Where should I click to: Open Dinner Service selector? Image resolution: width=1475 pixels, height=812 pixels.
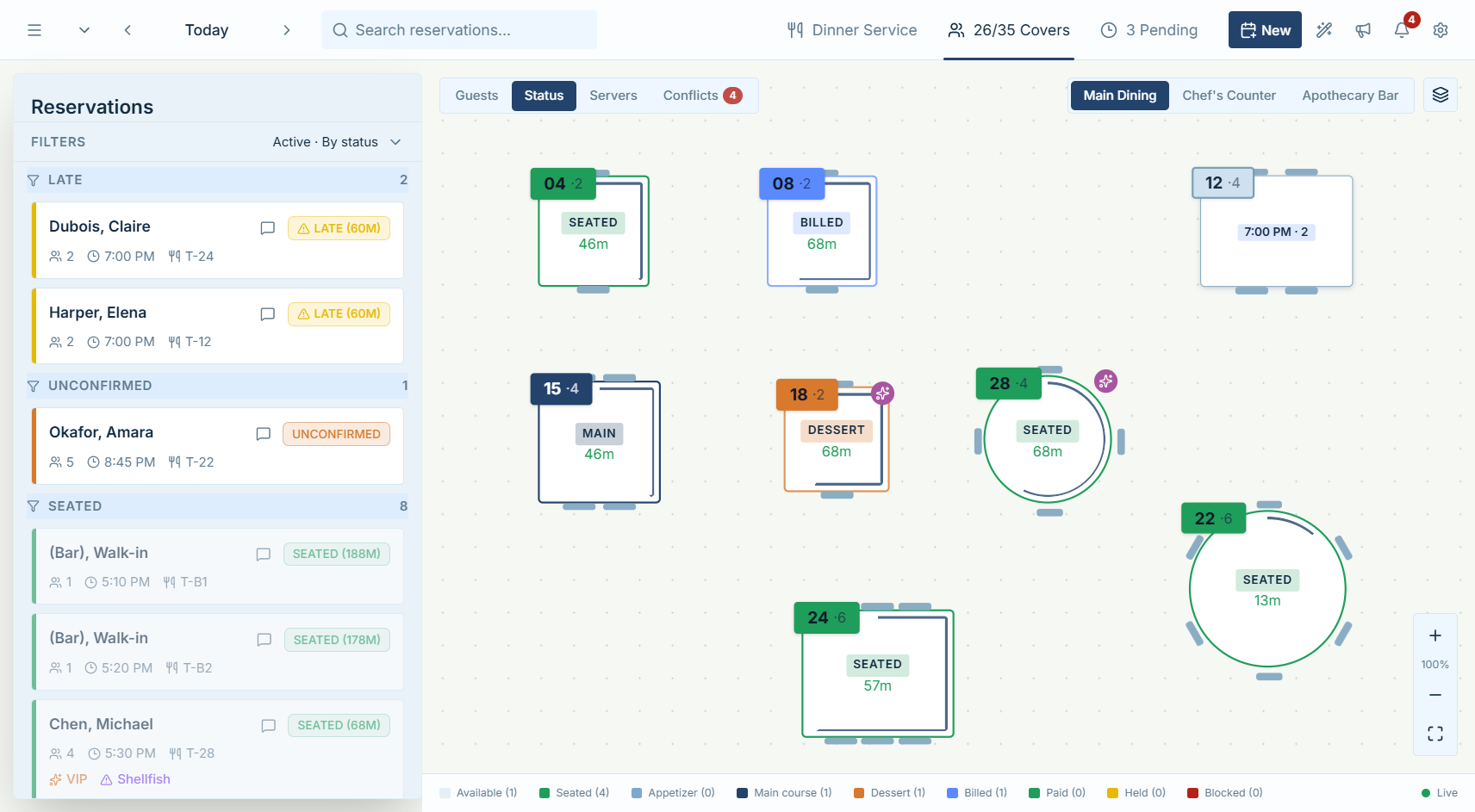pos(852,30)
